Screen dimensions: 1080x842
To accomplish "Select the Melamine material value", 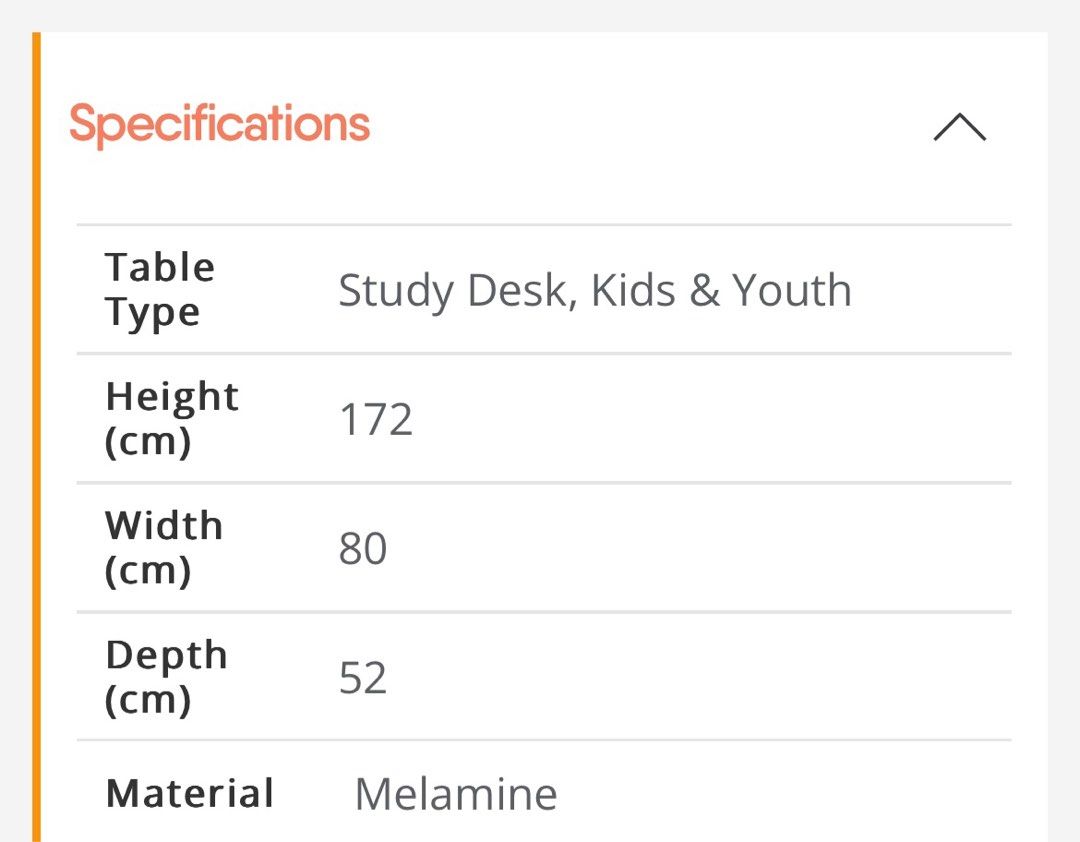I will click(x=455, y=794).
